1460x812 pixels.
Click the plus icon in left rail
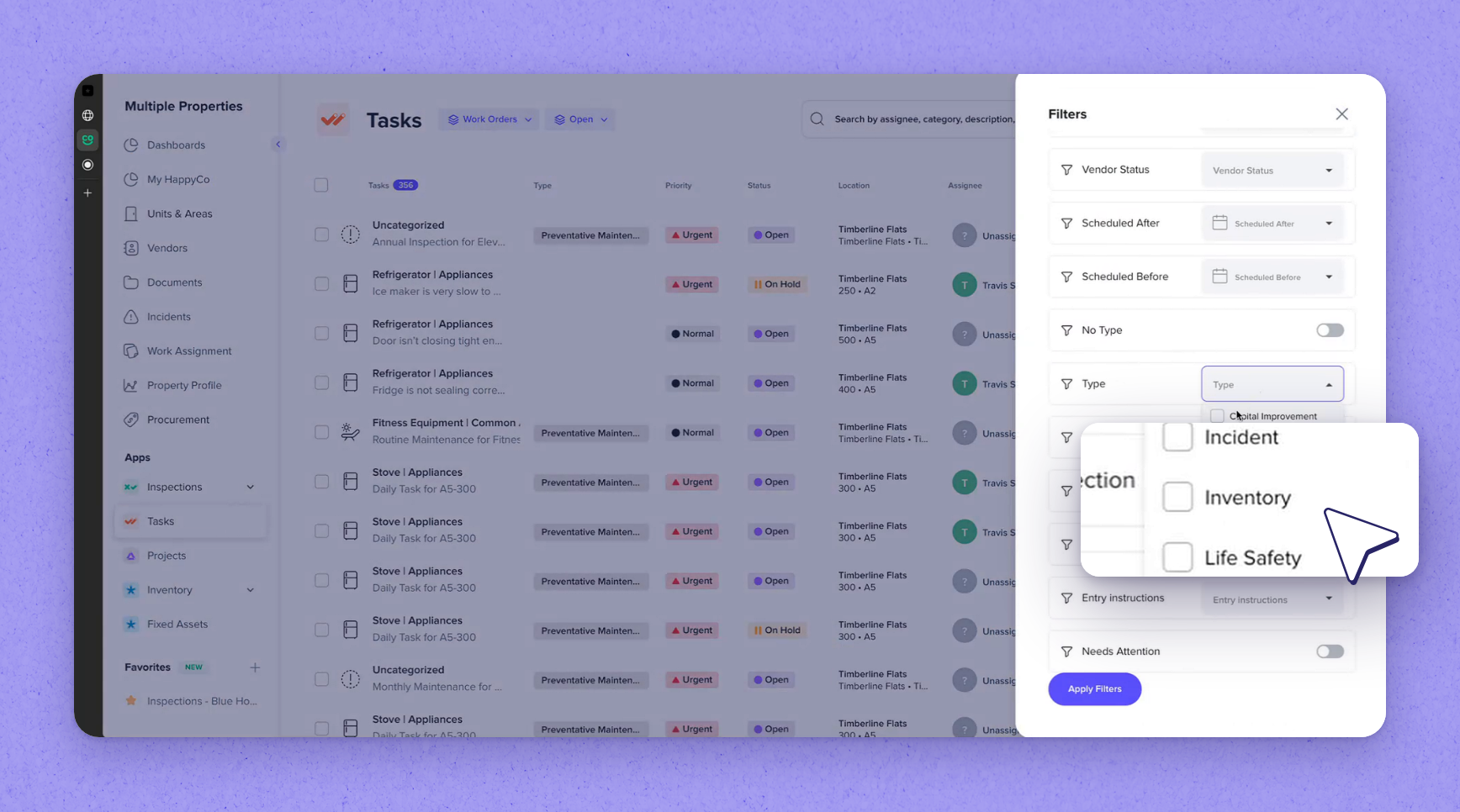click(x=87, y=192)
